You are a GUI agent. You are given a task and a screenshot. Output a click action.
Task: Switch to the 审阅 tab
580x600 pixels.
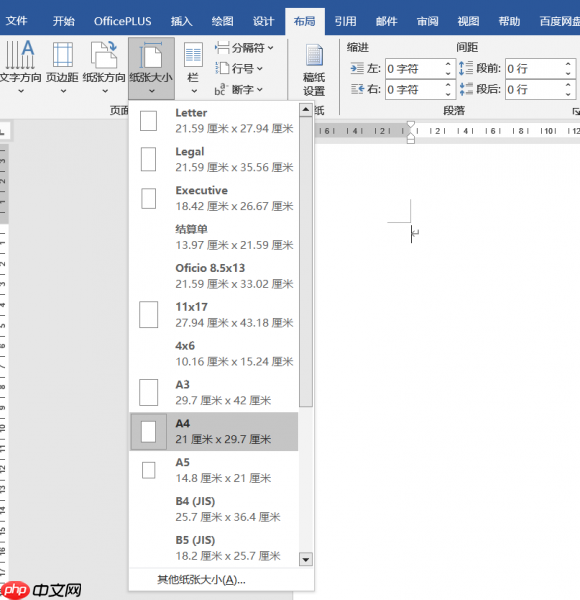click(427, 21)
